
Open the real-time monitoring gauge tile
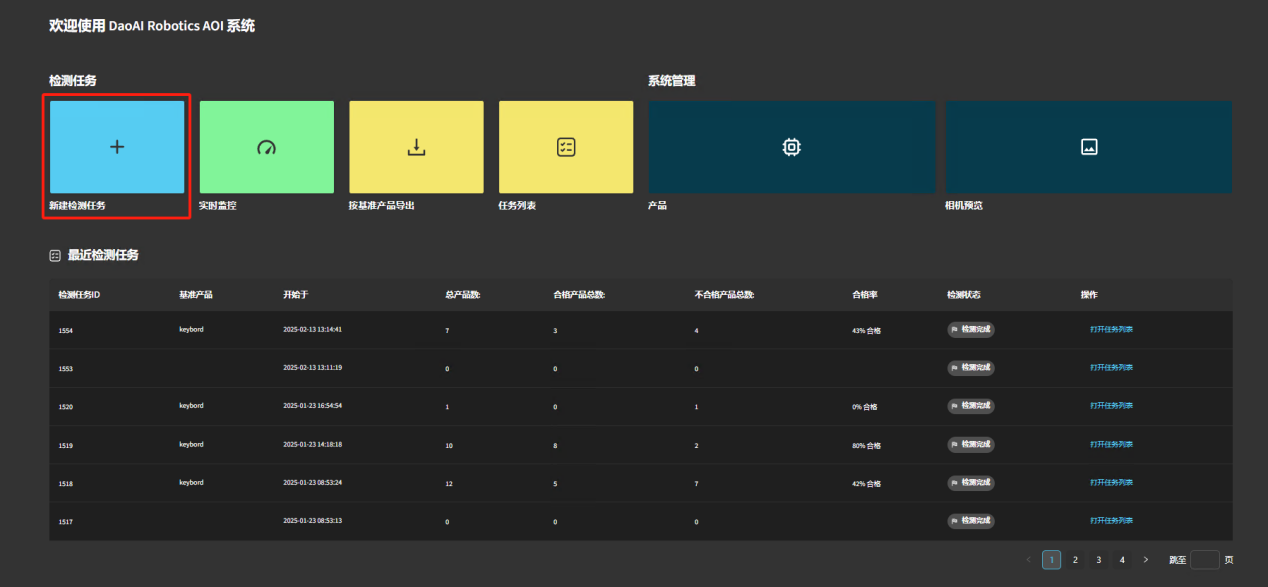(x=266, y=147)
